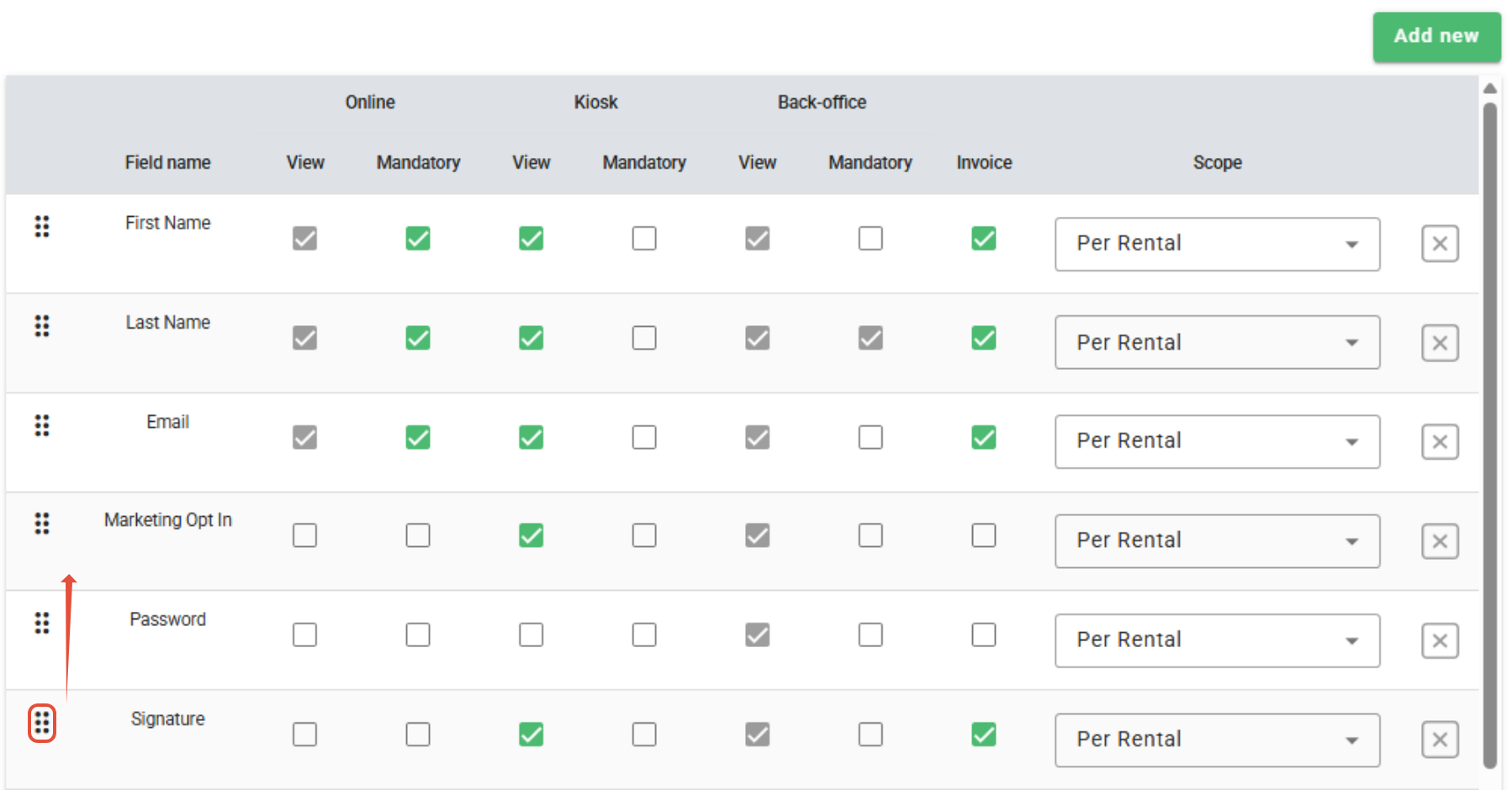
Task: Click the drag handle for Email row
Action: [41, 425]
